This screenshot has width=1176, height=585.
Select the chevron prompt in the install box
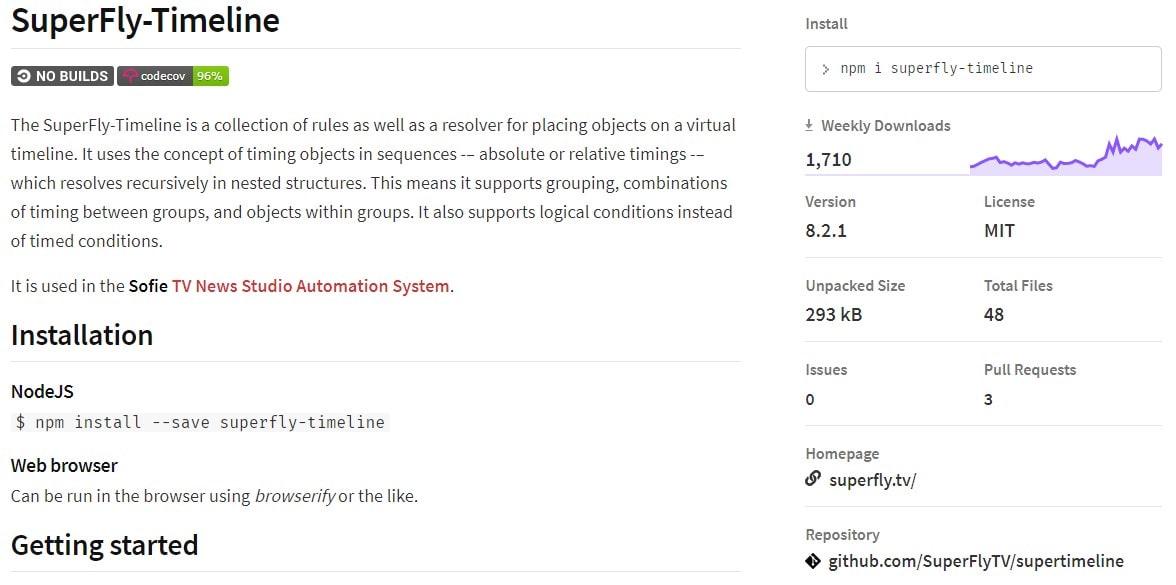(x=824, y=68)
